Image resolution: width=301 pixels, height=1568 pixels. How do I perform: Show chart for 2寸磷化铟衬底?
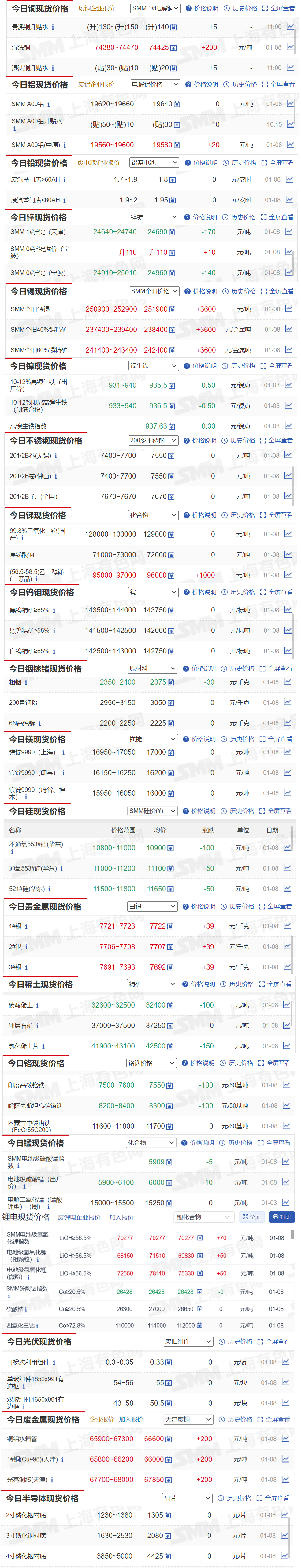click(x=284, y=1514)
